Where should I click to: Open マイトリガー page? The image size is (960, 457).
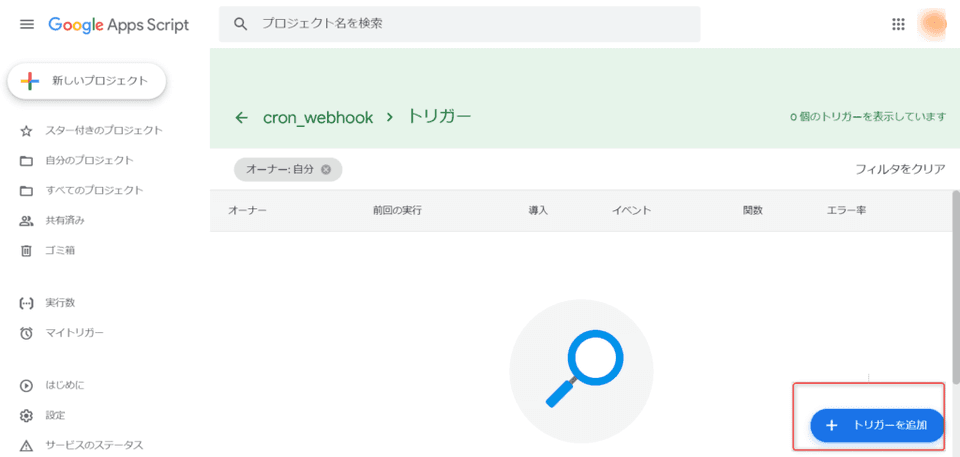pyautogui.click(x=74, y=332)
